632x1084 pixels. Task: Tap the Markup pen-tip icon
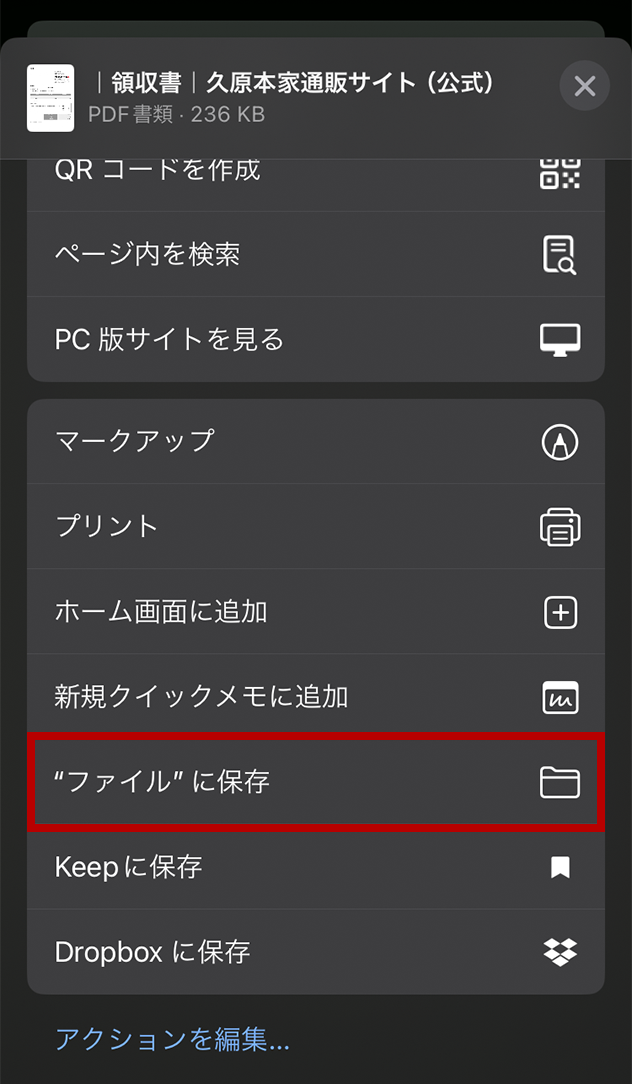(559, 442)
